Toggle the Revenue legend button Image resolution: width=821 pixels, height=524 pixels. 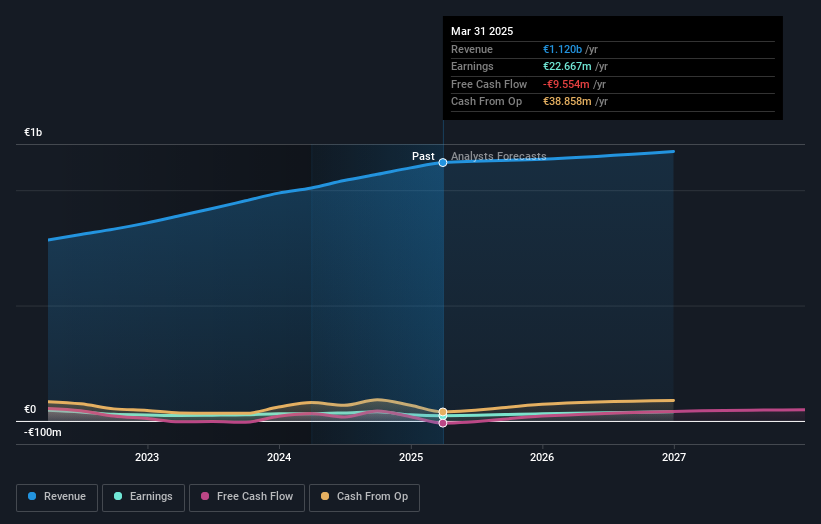pos(57,497)
